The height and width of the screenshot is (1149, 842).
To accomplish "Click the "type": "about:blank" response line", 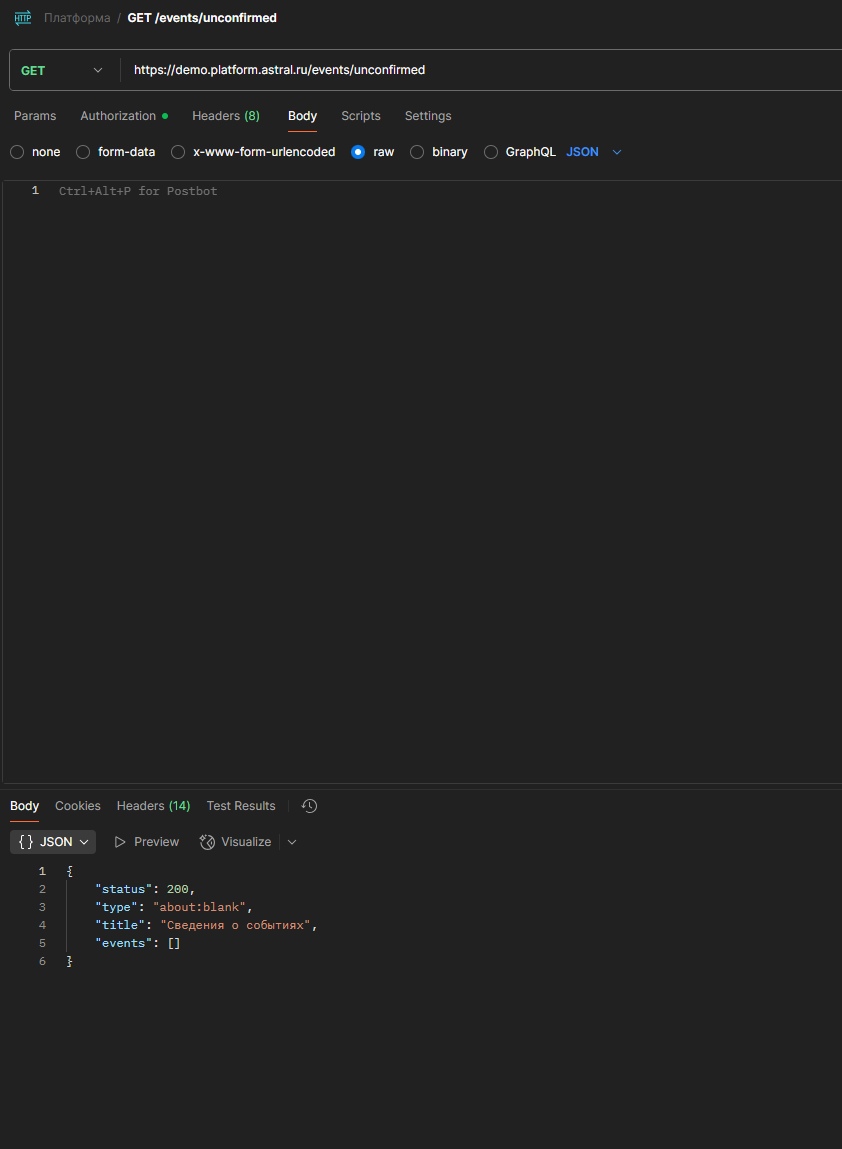I will (x=174, y=907).
